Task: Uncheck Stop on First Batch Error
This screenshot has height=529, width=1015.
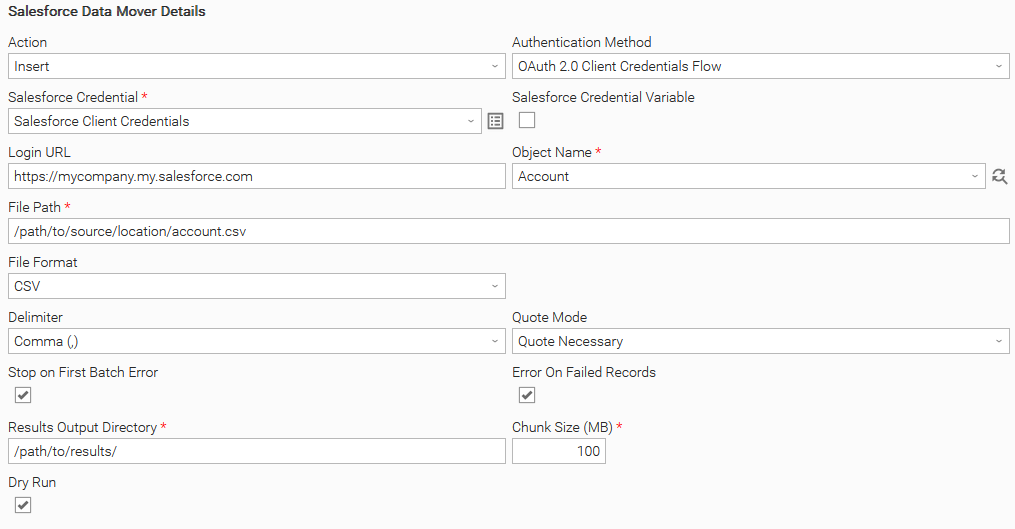Action: (23, 395)
